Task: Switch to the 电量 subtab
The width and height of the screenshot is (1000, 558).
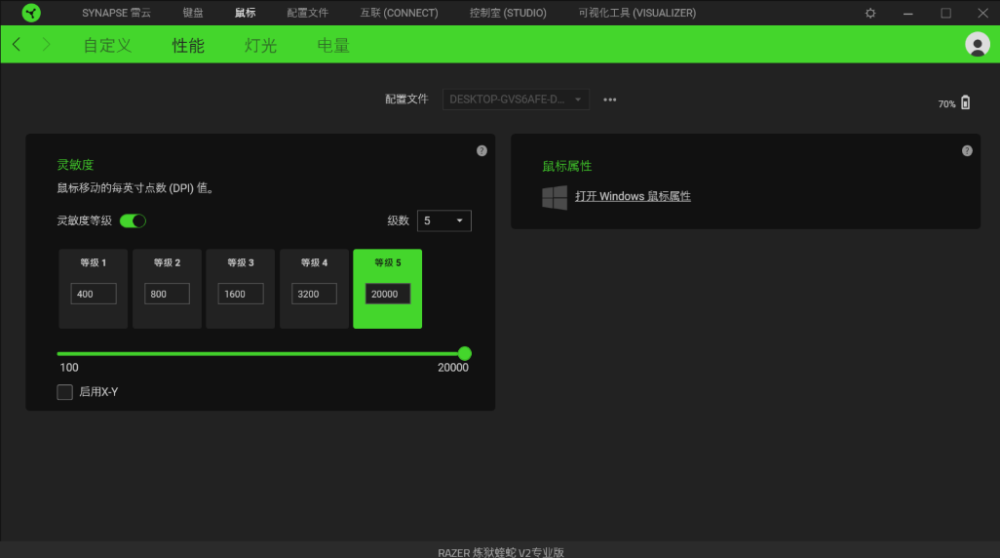Action: click(x=333, y=45)
